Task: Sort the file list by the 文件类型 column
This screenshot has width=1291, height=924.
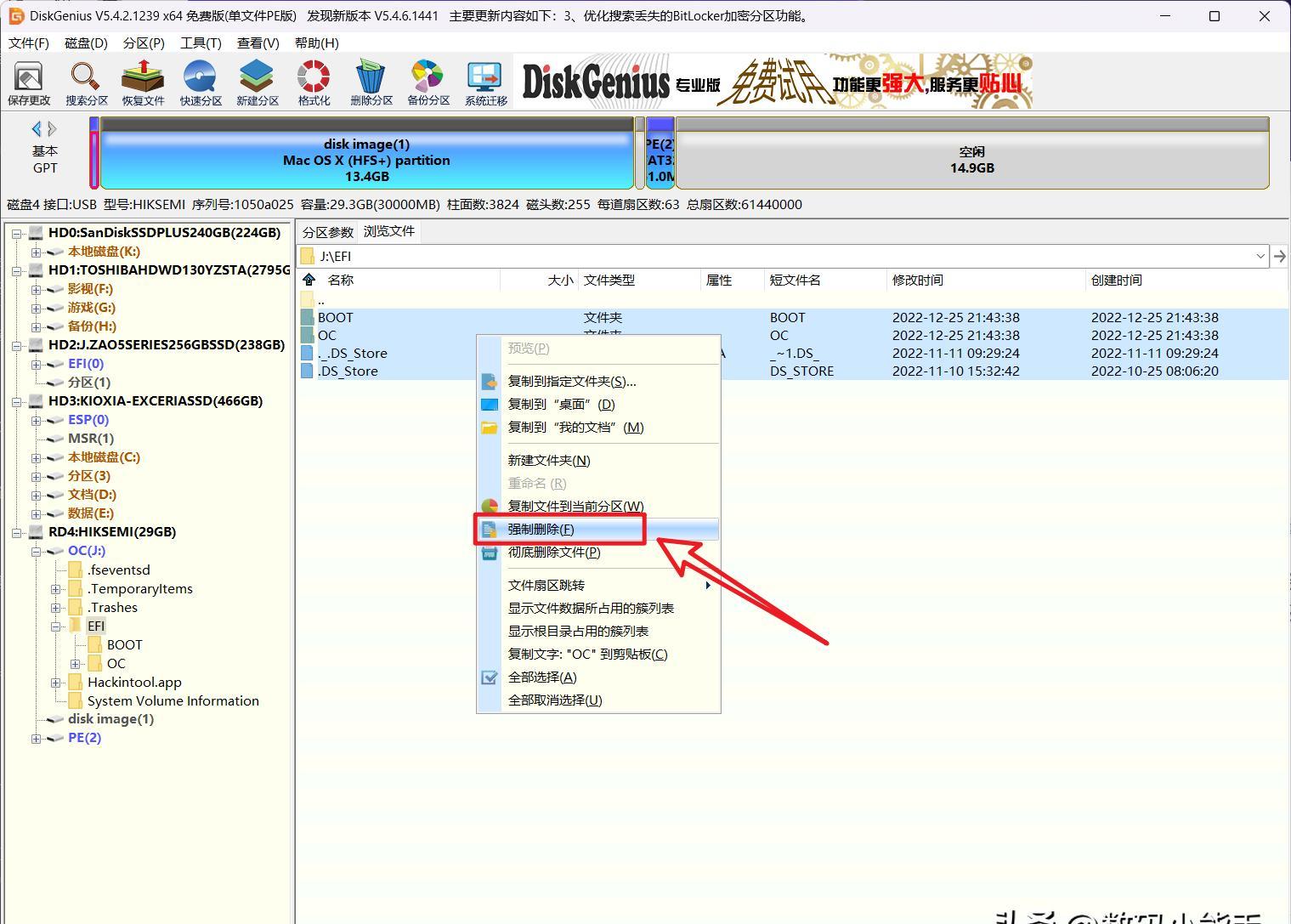Action: pyautogui.click(x=639, y=280)
